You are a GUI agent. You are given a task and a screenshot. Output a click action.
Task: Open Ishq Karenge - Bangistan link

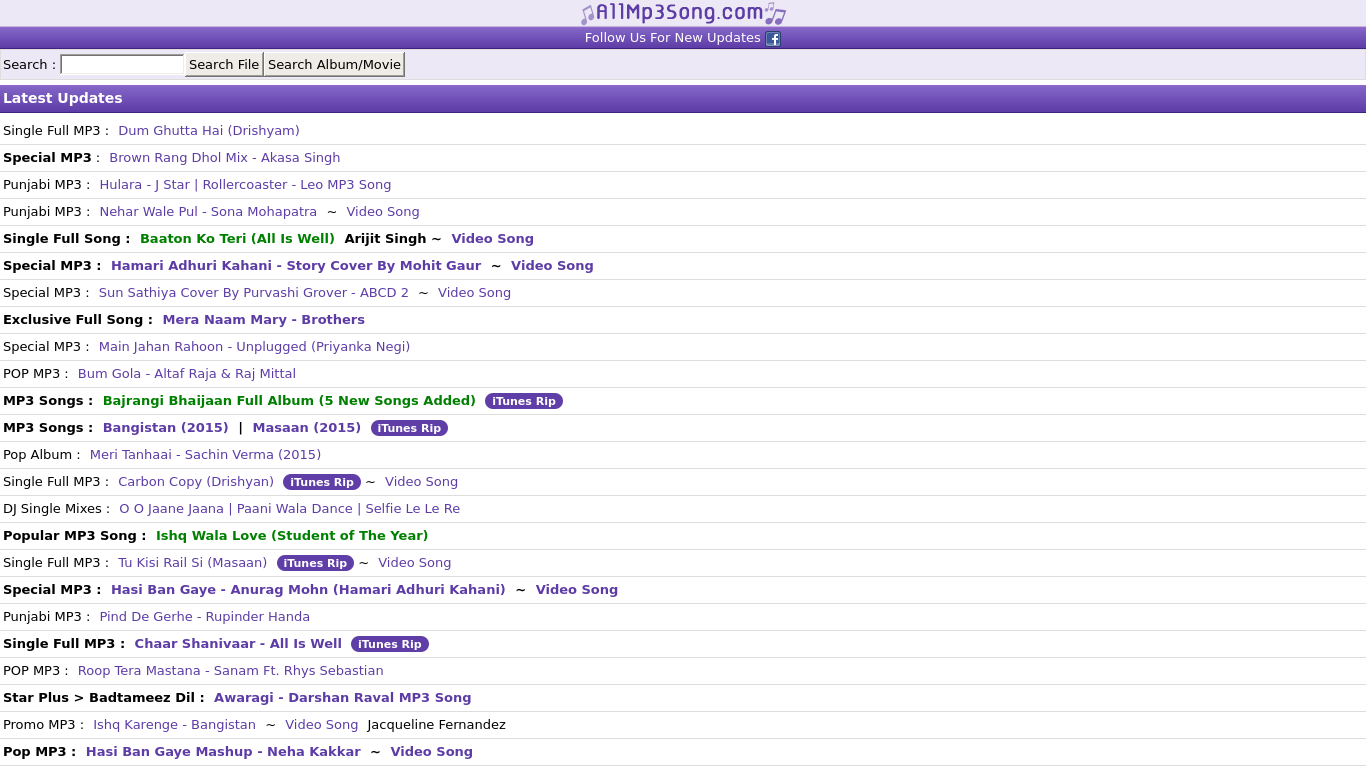[x=174, y=725]
